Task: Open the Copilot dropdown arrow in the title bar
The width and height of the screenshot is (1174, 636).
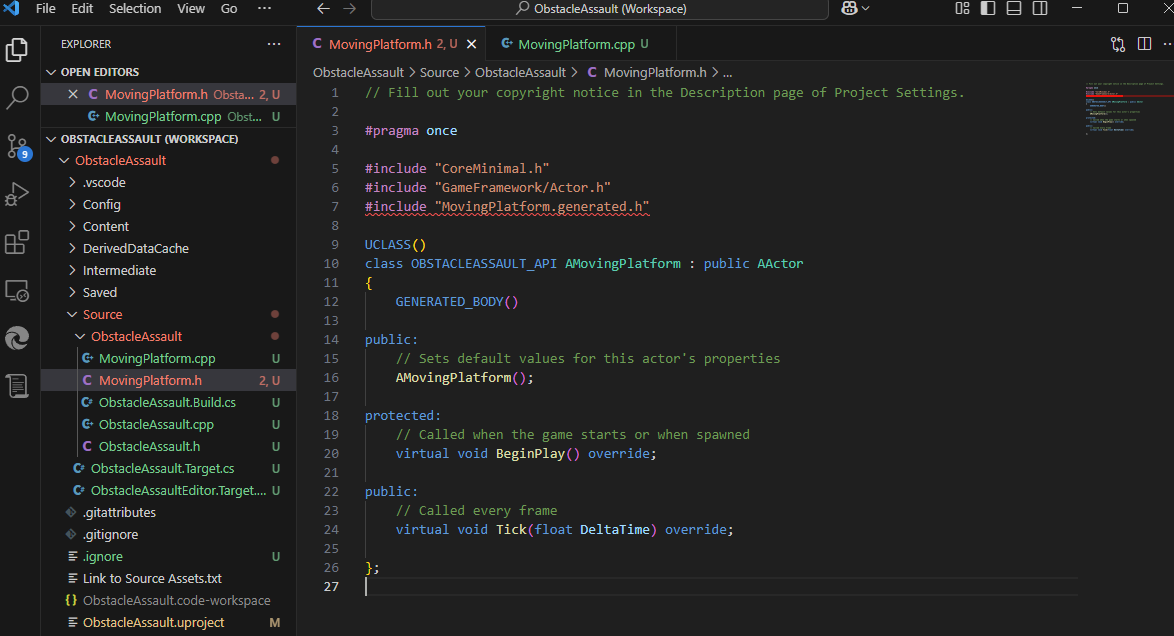Action: (866, 9)
